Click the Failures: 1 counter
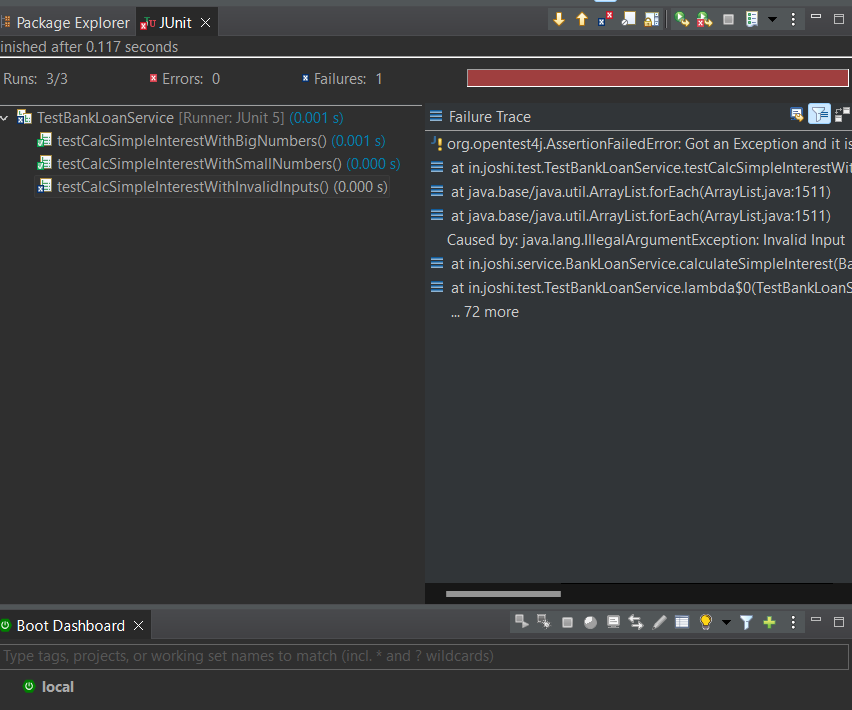The width and height of the screenshot is (852, 710). (342, 79)
